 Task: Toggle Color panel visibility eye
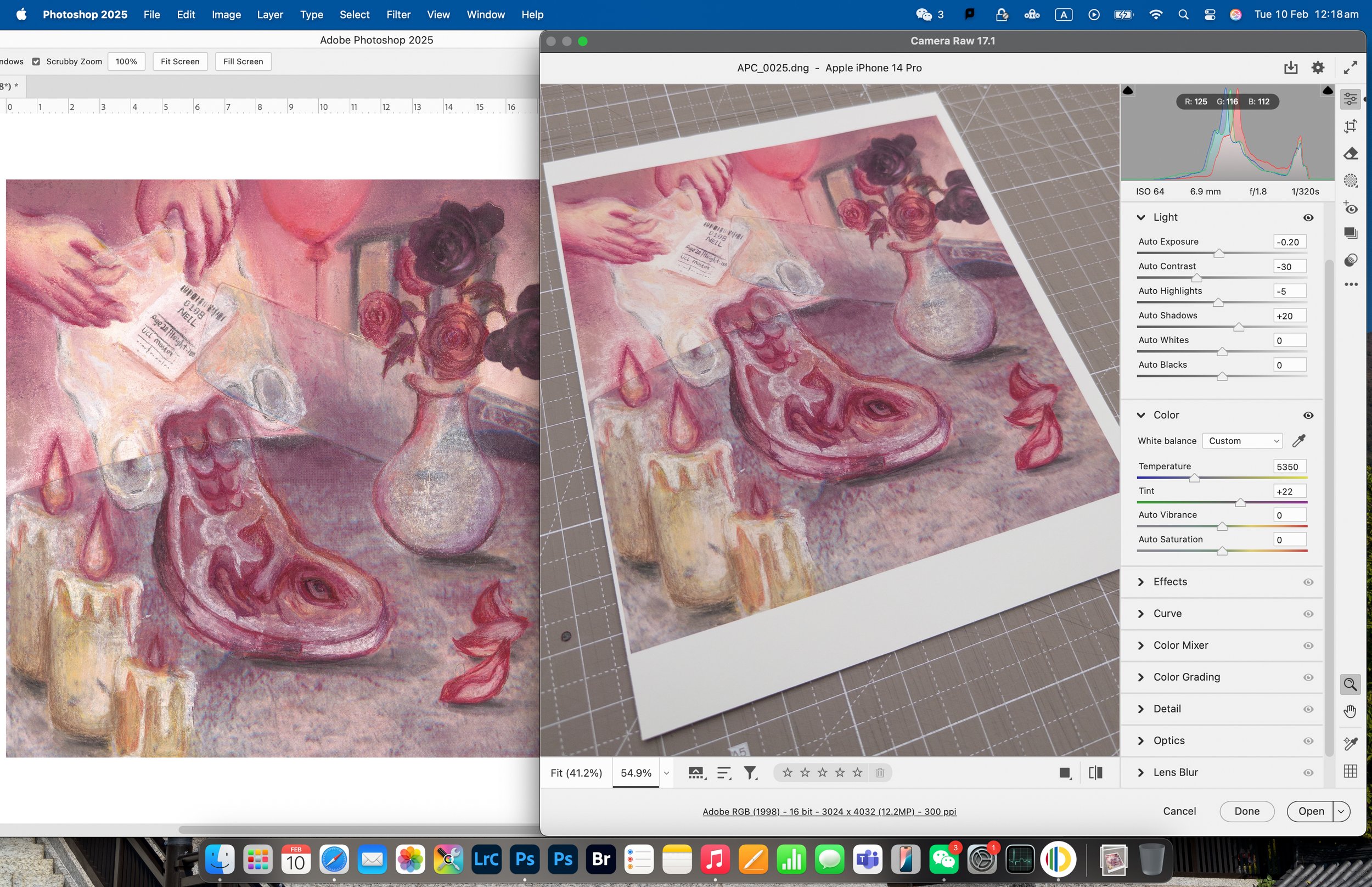point(1308,416)
